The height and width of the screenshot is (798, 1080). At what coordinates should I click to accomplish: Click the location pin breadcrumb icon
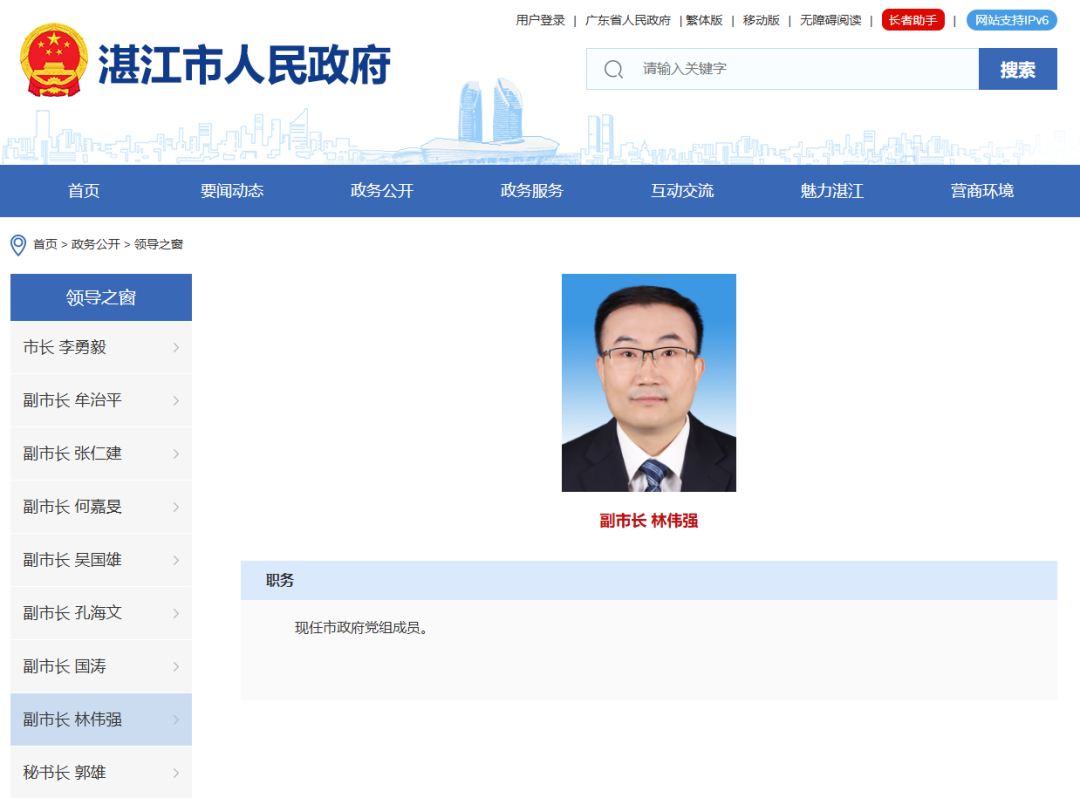pos(18,245)
